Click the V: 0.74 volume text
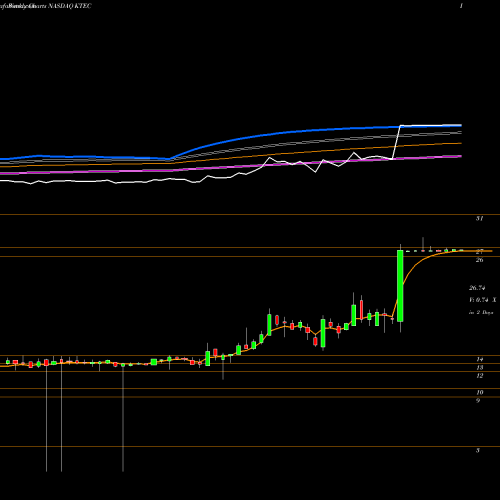Screen dimensions: 500x500 [x=479, y=300]
